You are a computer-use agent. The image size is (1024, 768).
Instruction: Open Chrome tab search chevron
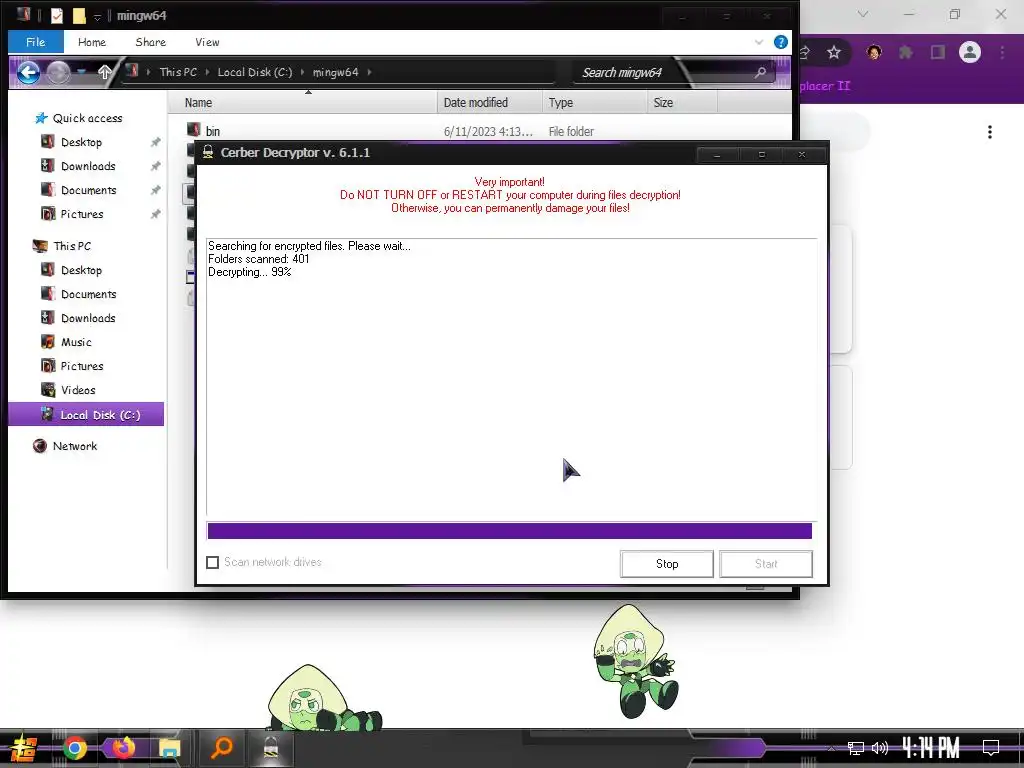[863, 14]
